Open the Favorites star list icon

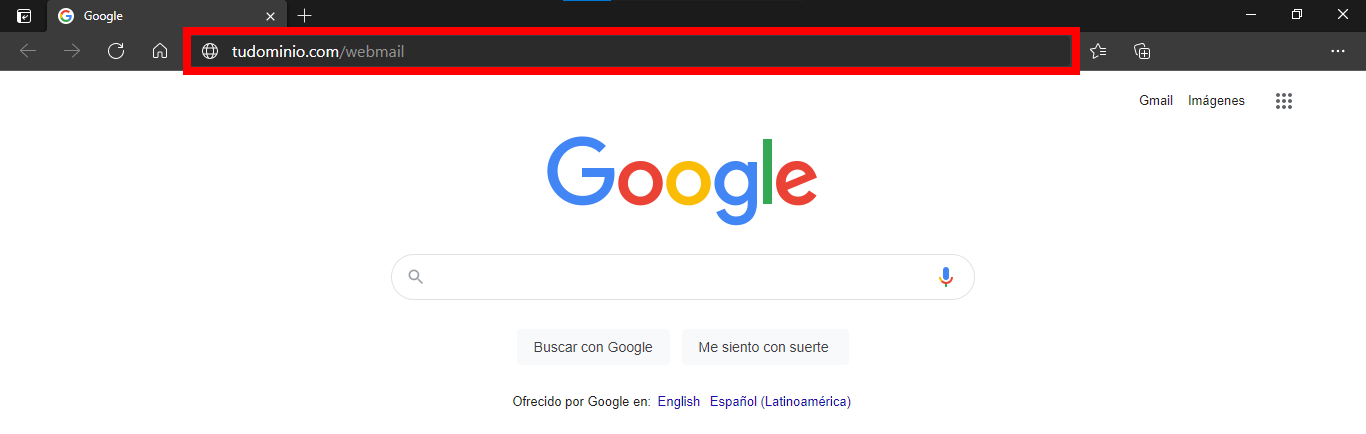(1098, 51)
